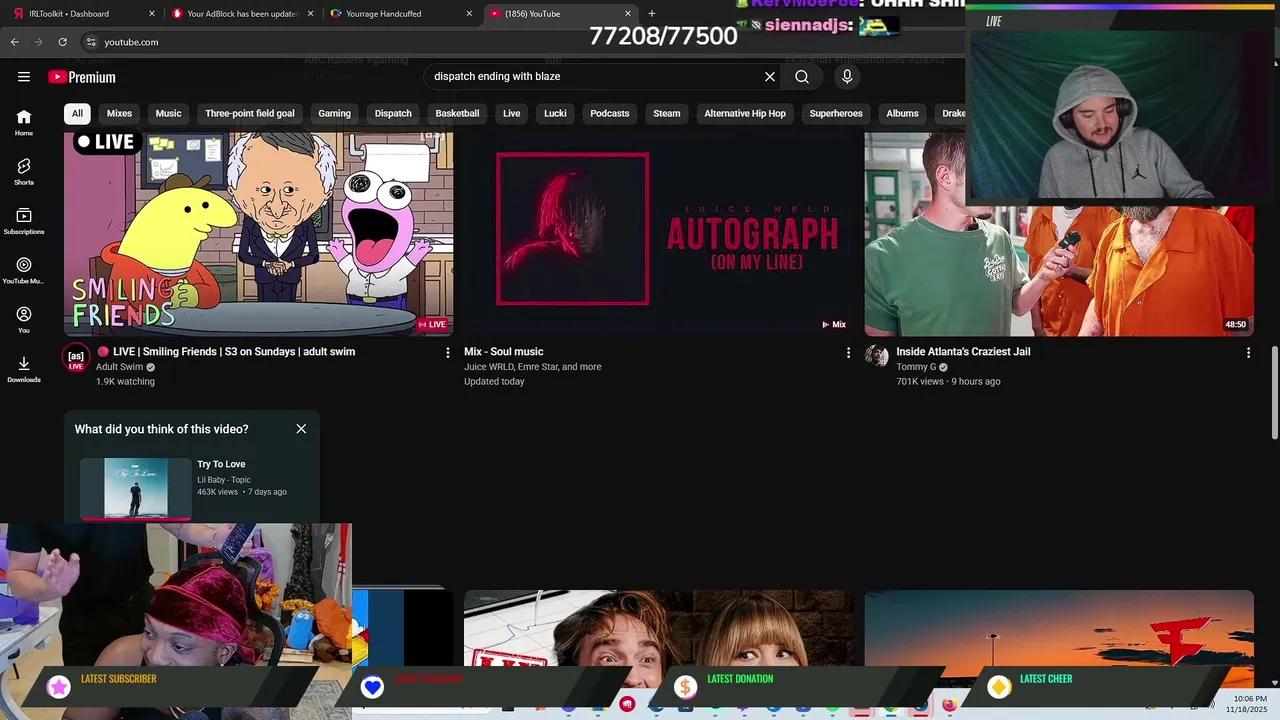Clear the search query with the X
This screenshot has height=720, width=1280.
pos(770,77)
